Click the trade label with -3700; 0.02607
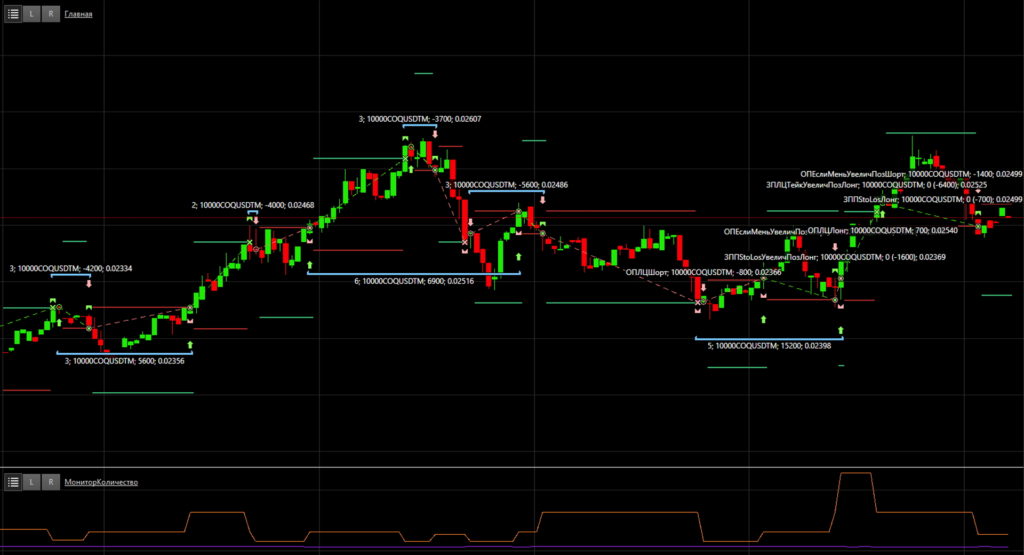The height and width of the screenshot is (555, 1024). tap(419, 119)
